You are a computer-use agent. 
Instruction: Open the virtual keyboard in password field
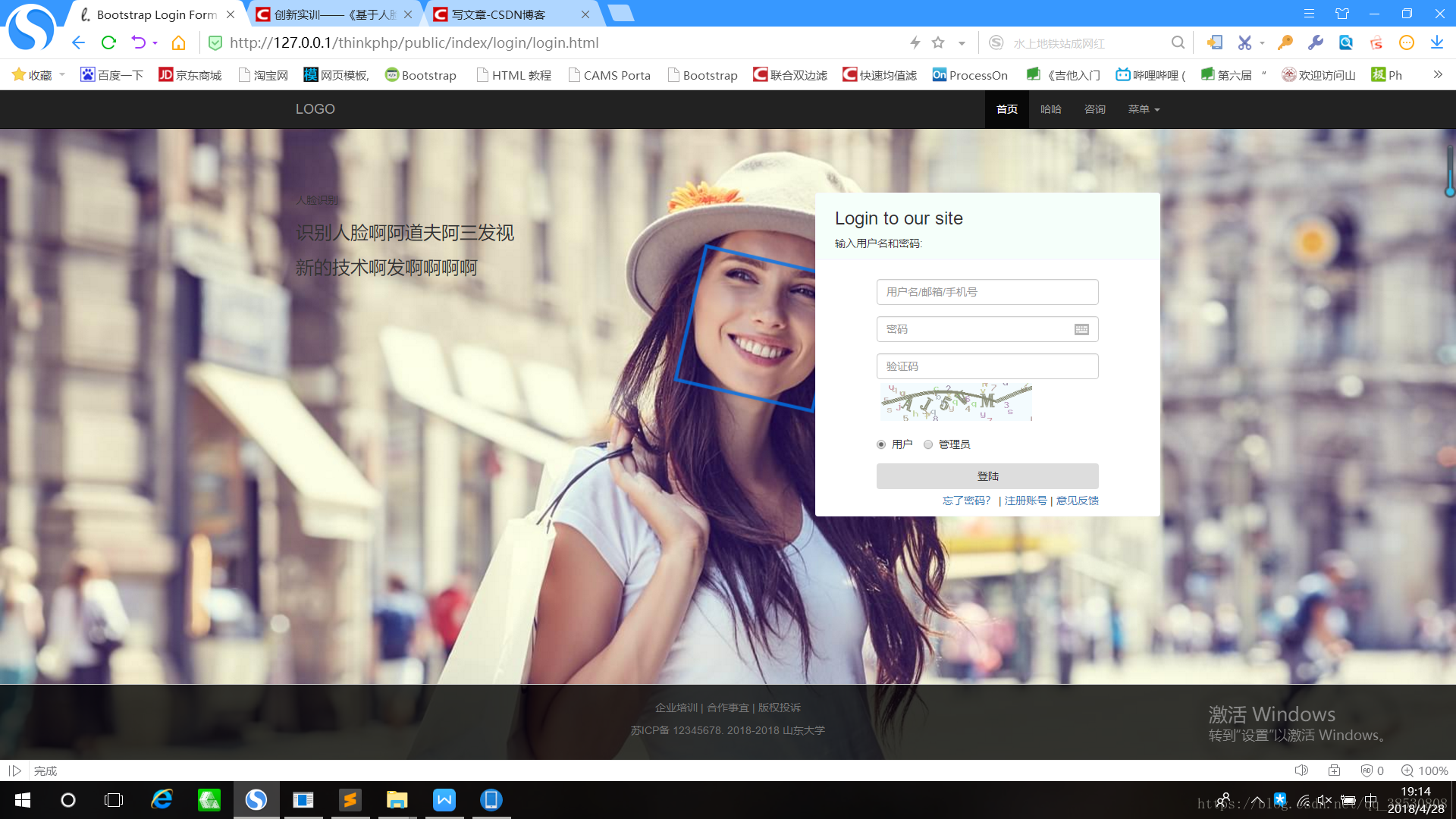click(x=1081, y=329)
